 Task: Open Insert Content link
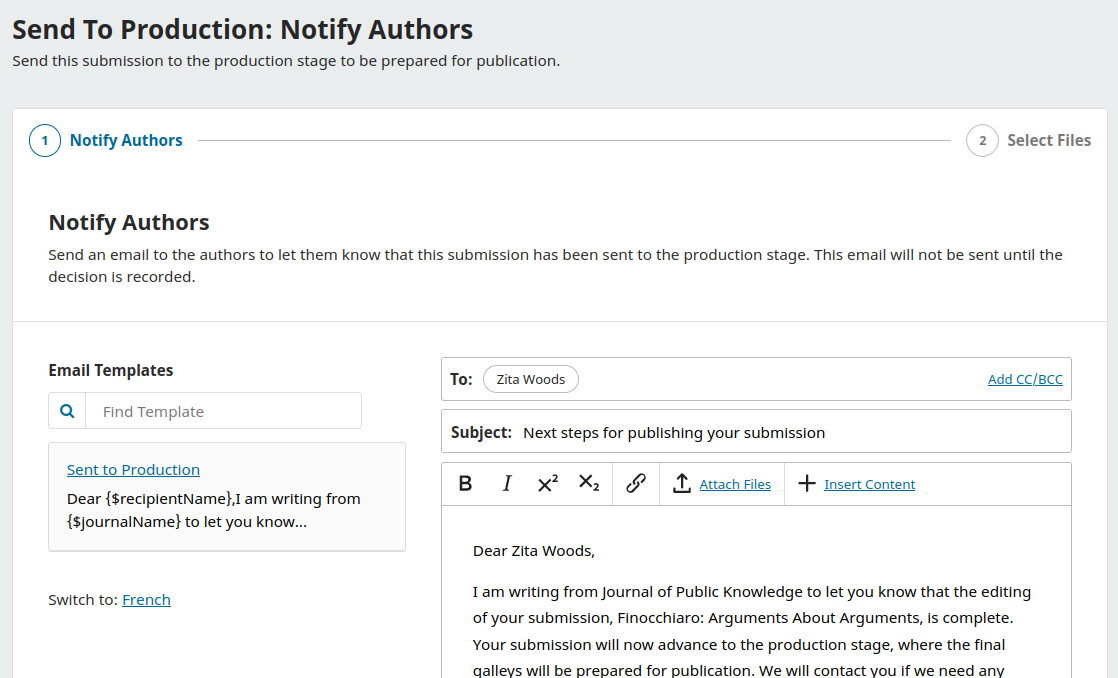pos(869,484)
